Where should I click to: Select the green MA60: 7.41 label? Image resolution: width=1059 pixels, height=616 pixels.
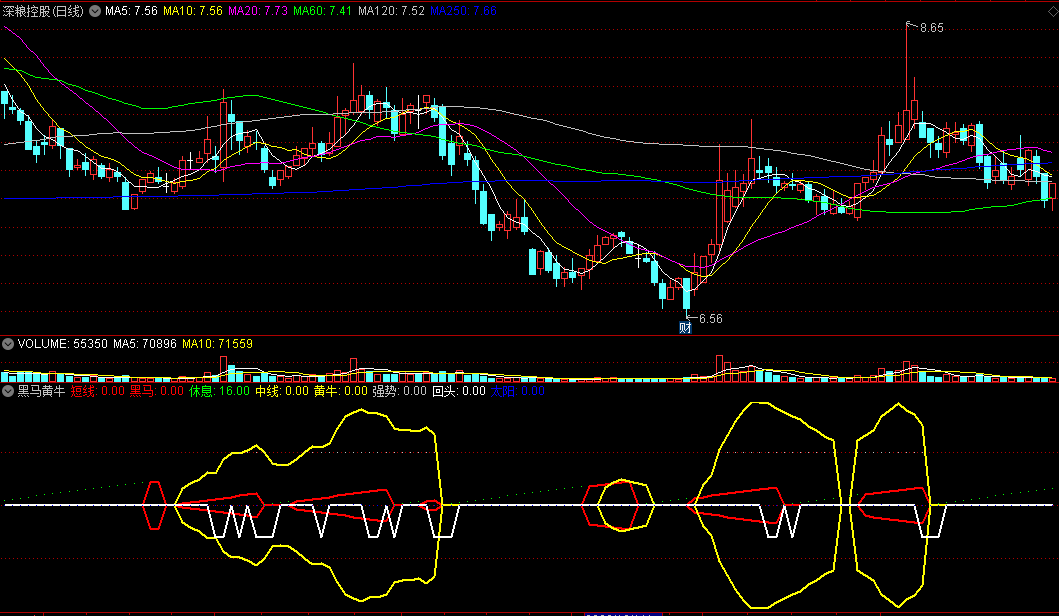point(323,11)
